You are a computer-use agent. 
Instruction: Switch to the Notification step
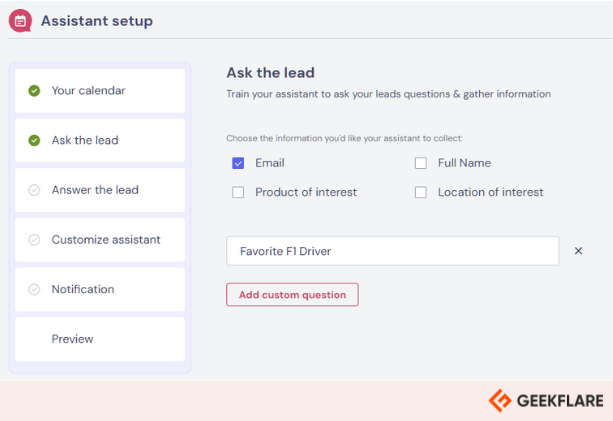[100, 289]
